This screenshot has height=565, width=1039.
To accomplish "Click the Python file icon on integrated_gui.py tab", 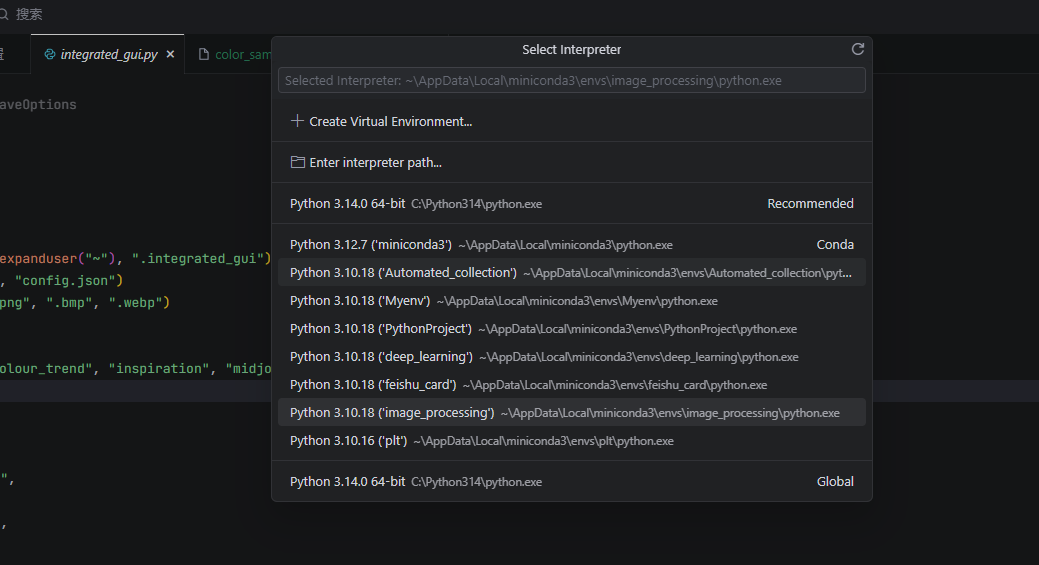I will click(50, 55).
